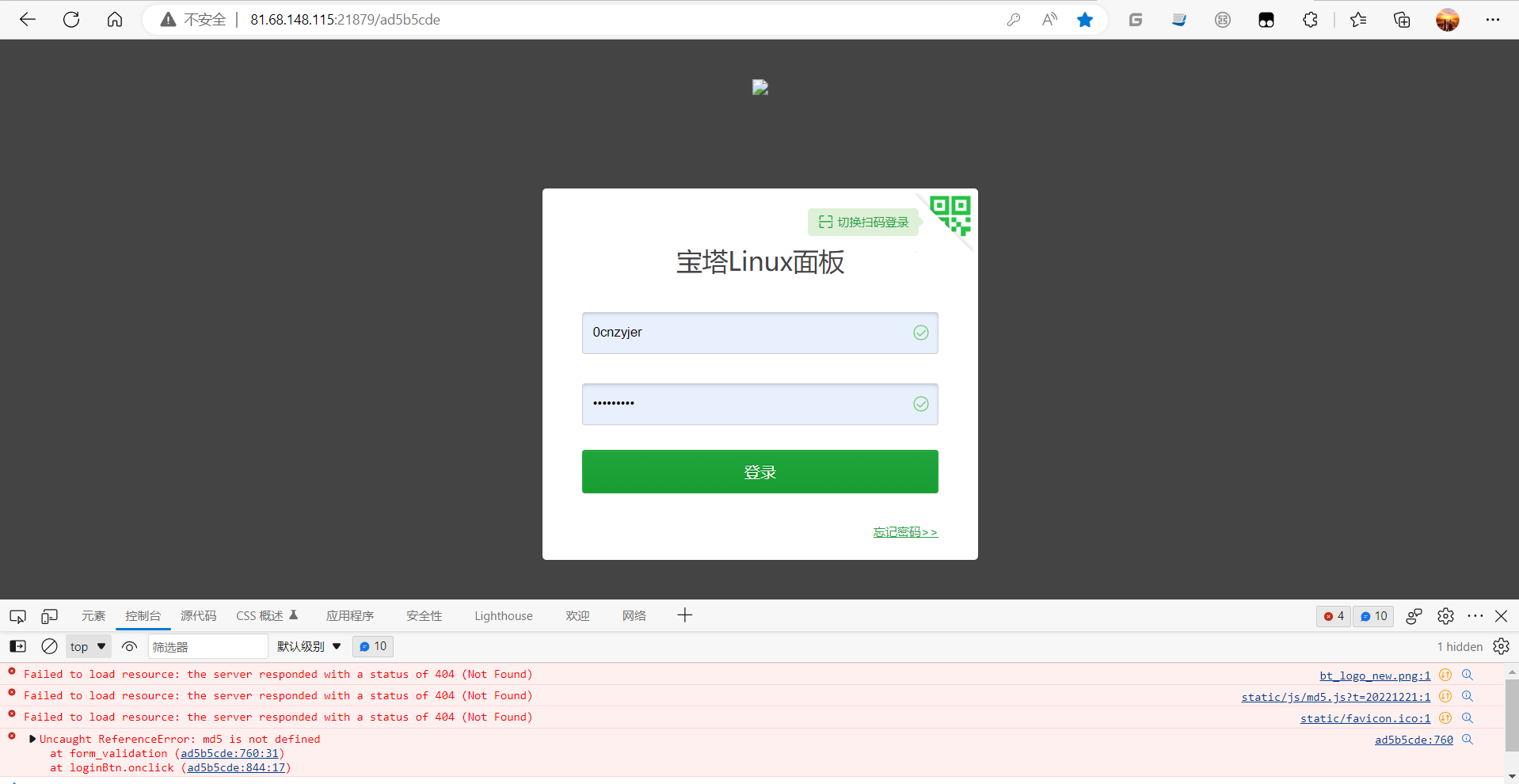This screenshot has height=784, width=1519.
Task: Click the address bar URL text
Action: 345,20
